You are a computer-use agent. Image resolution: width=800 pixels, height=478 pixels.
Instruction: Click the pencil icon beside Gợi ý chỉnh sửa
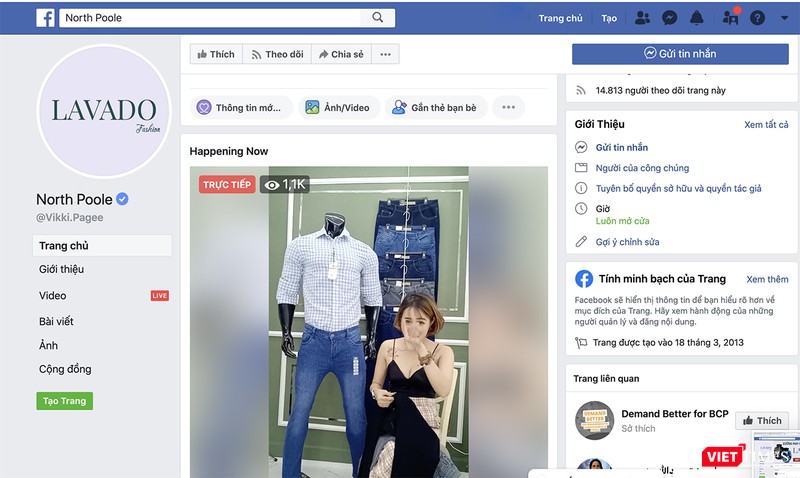coord(581,242)
